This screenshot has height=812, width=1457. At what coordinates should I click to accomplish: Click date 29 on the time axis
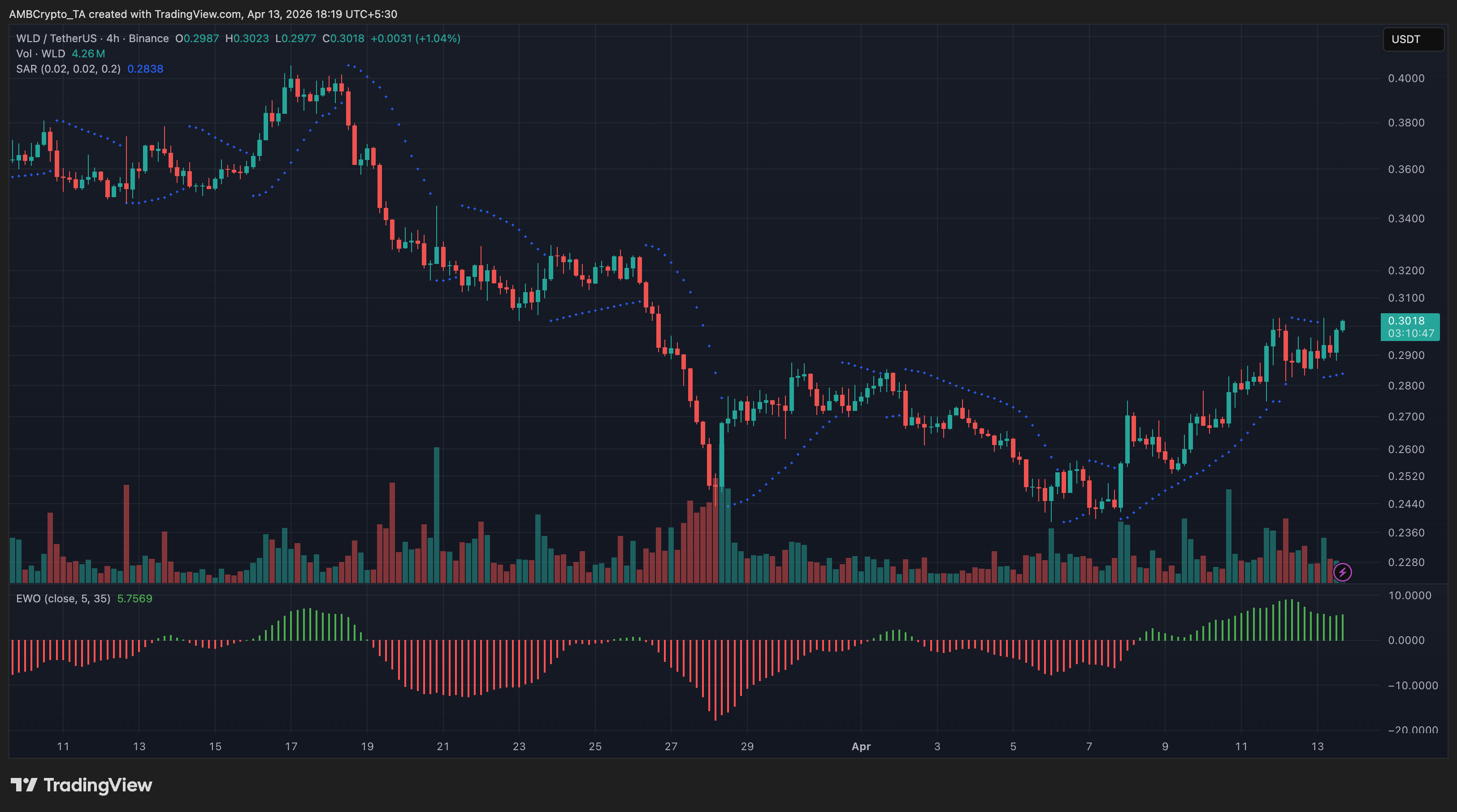point(746,747)
